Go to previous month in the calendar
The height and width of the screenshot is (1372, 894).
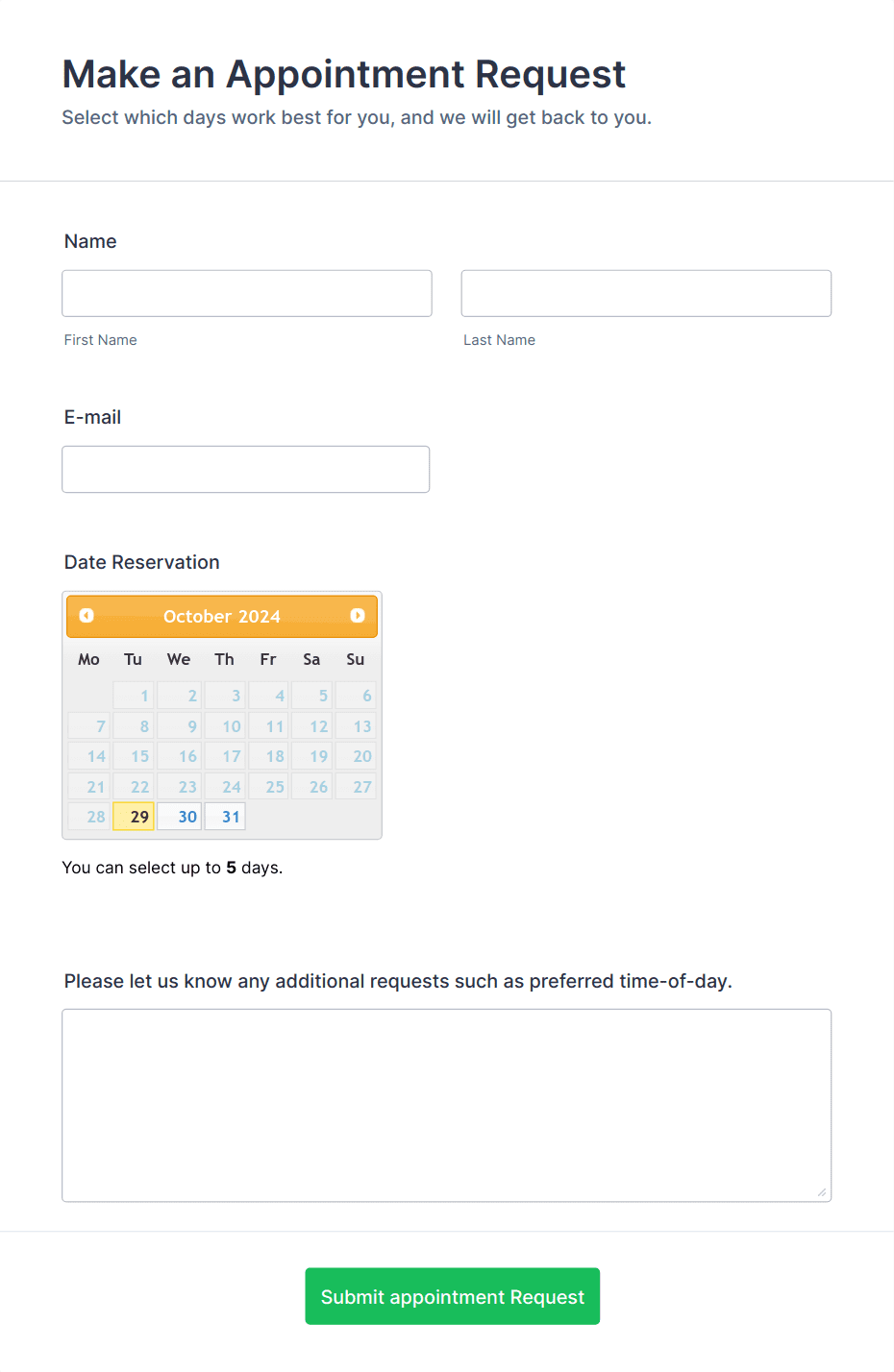(87, 616)
